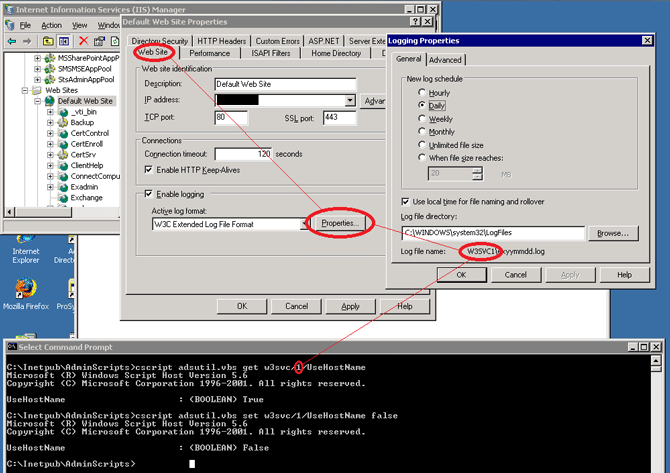Viewport: 670px width, 473px height.
Task: Click OK in Default Web Site Properties
Action: 242,306
